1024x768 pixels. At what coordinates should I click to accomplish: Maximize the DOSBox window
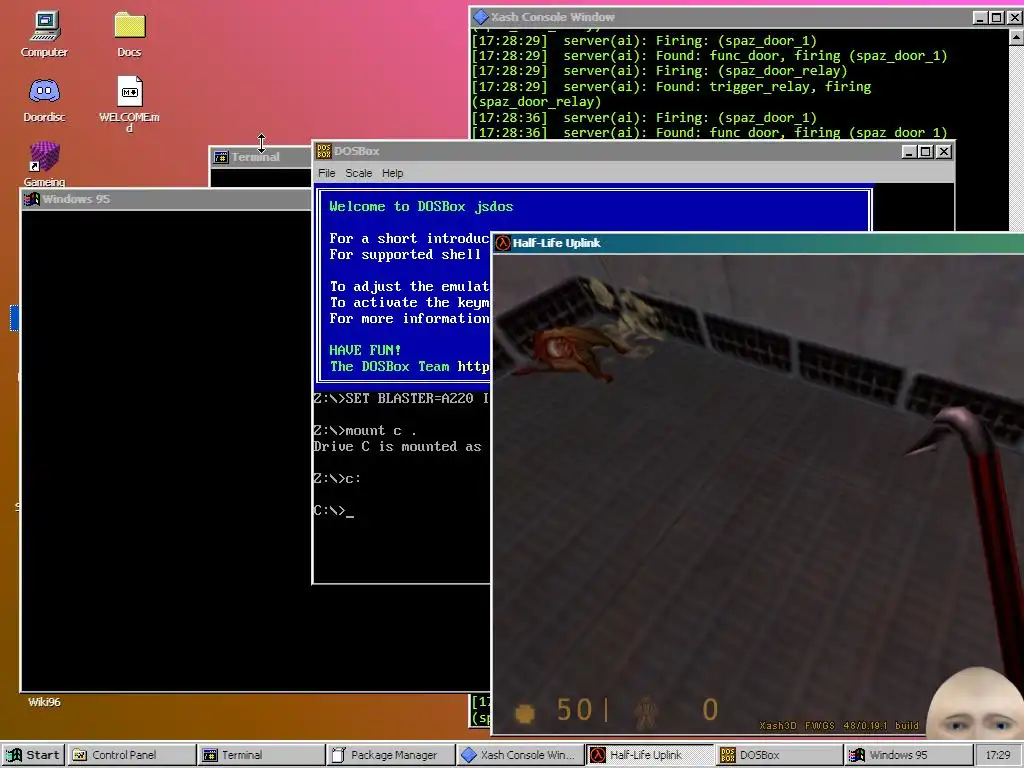(925, 152)
